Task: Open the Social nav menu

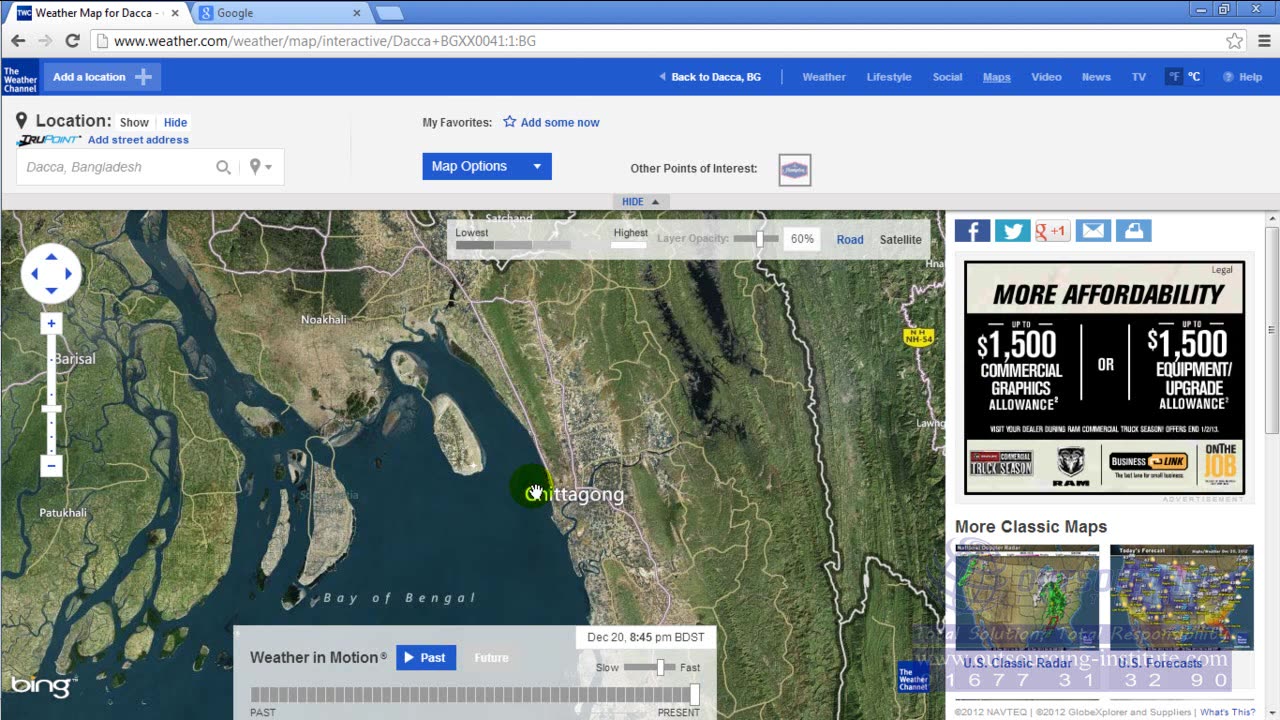Action: [947, 77]
